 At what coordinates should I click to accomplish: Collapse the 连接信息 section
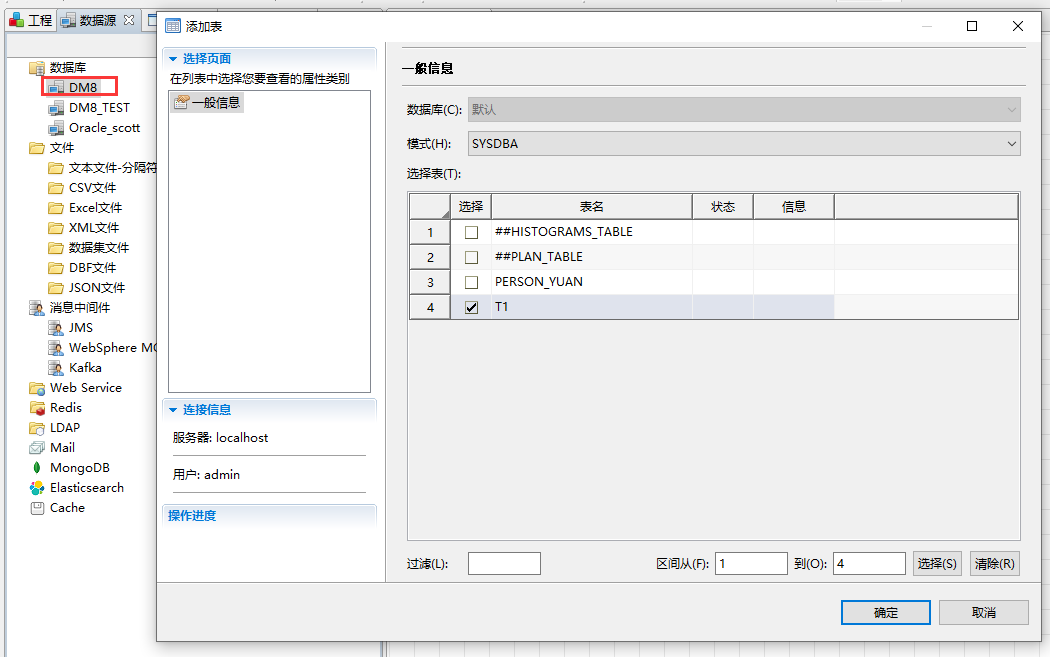click(173, 410)
